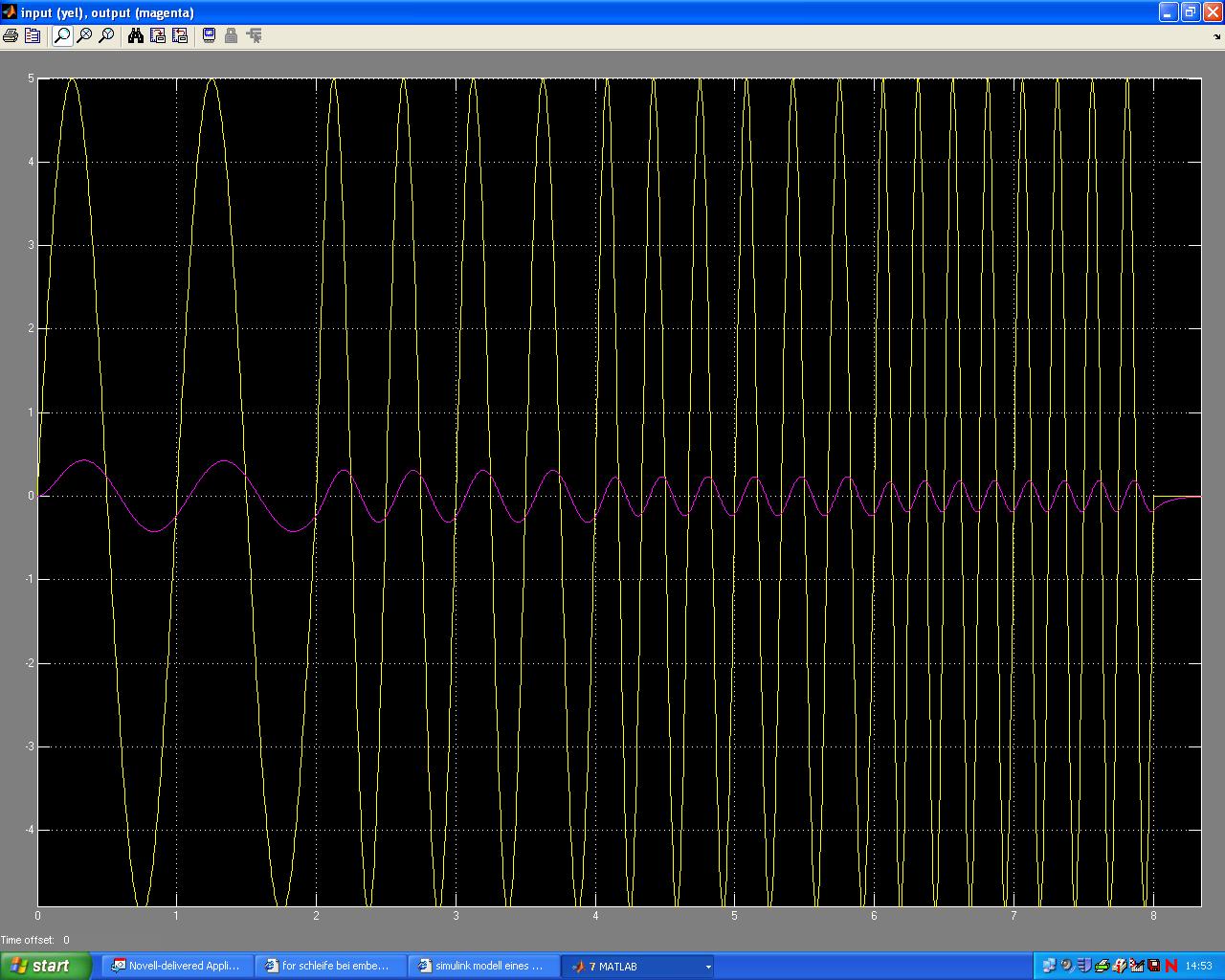Toggle lock axes selection padlock
The width and height of the screenshot is (1225, 980).
pyautogui.click(x=231, y=35)
